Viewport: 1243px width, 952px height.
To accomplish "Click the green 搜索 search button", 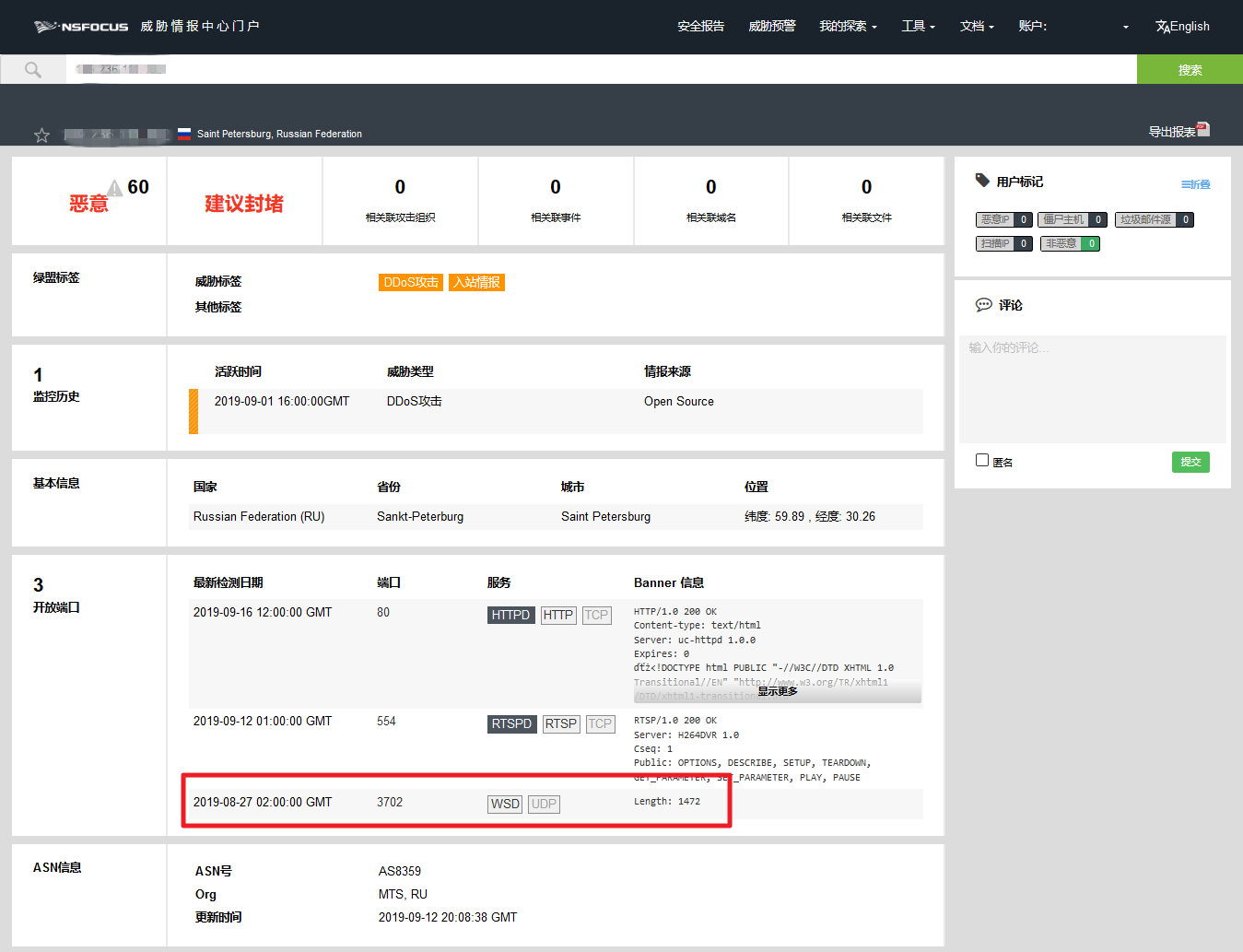I will [x=1189, y=70].
